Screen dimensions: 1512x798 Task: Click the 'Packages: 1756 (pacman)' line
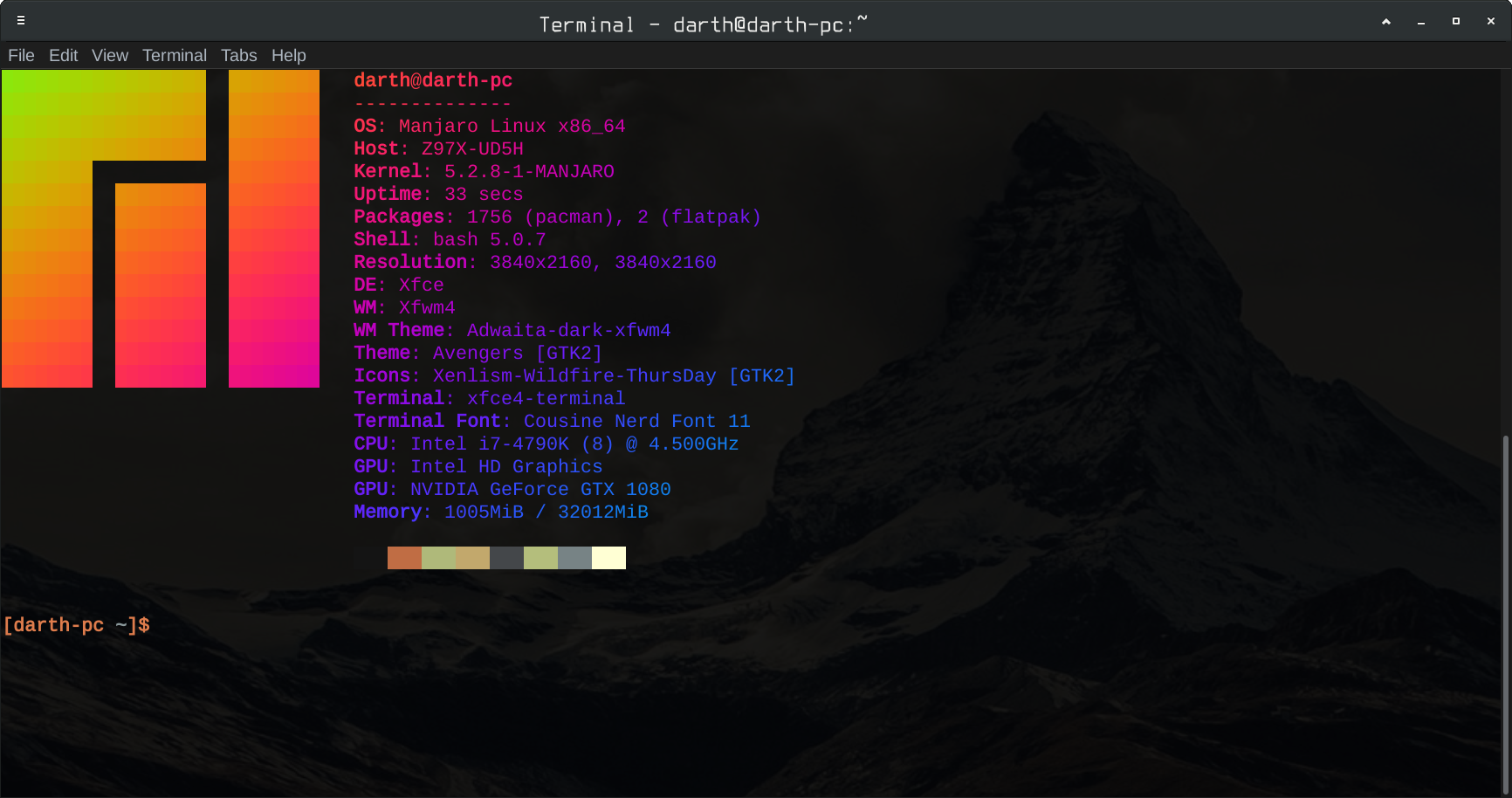(x=557, y=217)
